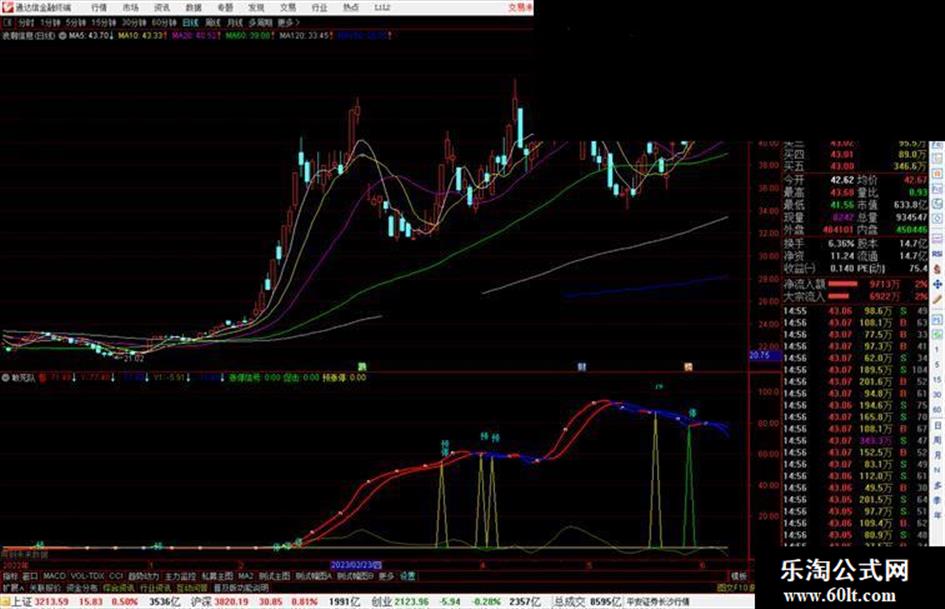Image resolution: width=945 pixels, height=609 pixels.
Task: Click the money bag icon in right sidebar
Action: [x=937, y=270]
